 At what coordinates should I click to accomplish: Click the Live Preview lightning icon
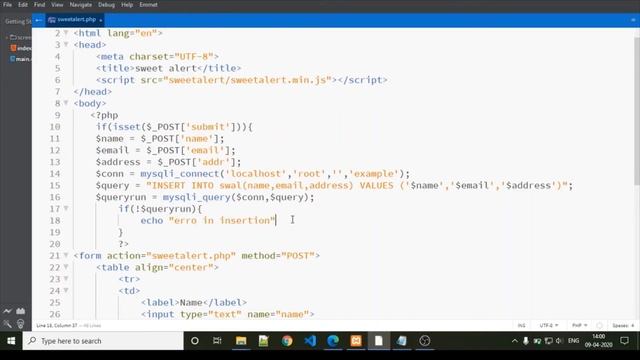tap(7, 311)
